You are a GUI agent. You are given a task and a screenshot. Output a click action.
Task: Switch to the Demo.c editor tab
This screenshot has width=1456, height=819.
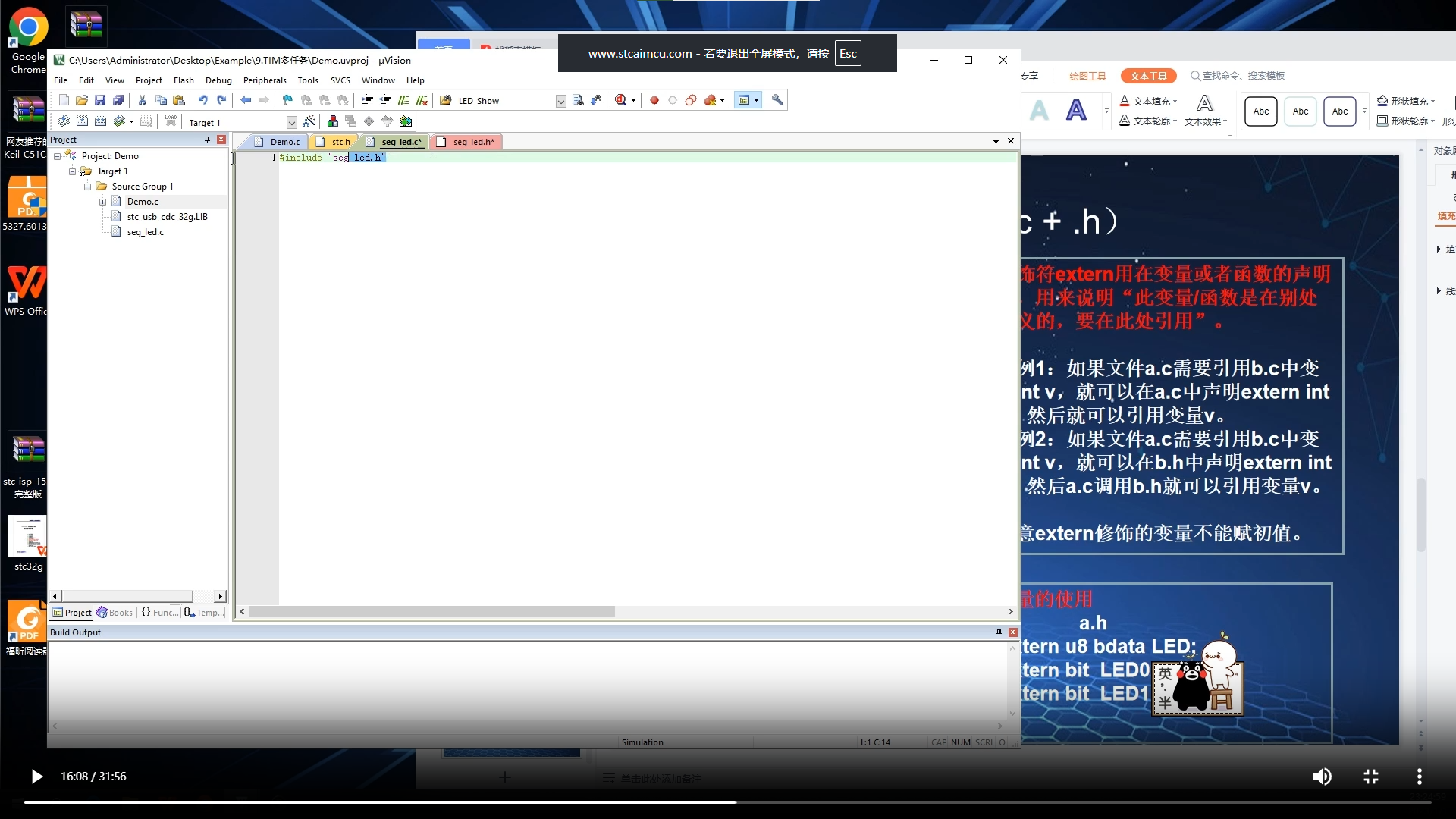click(x=278, y=142)
